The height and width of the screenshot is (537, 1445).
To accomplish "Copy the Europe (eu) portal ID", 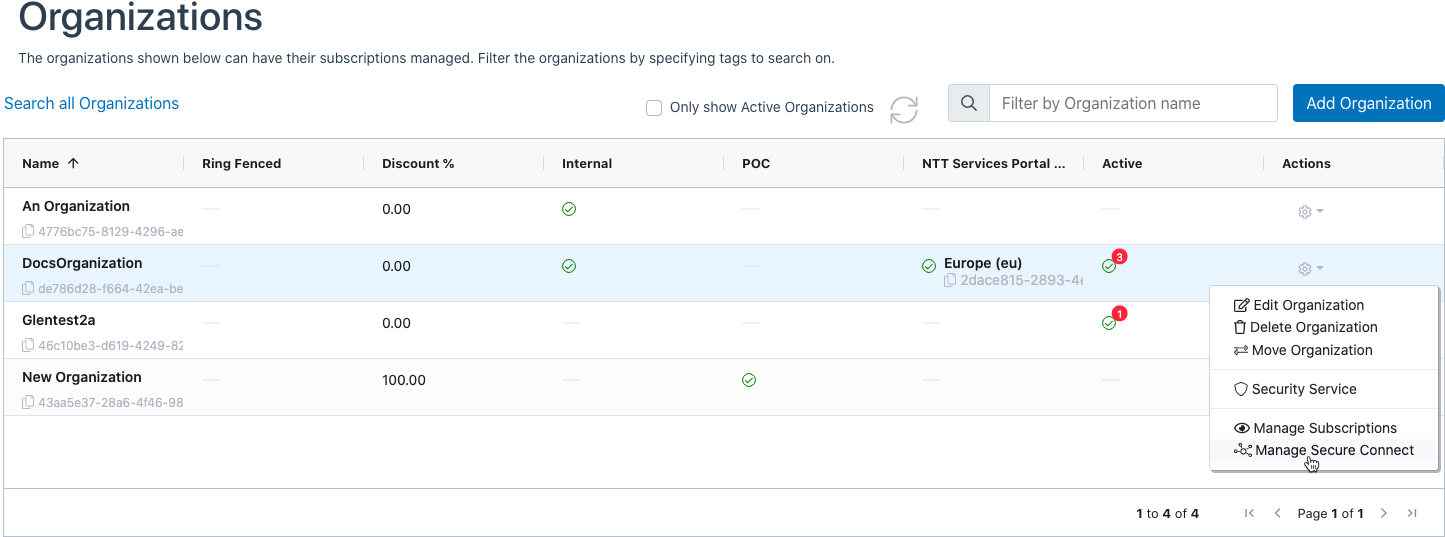I will (950, 281).
